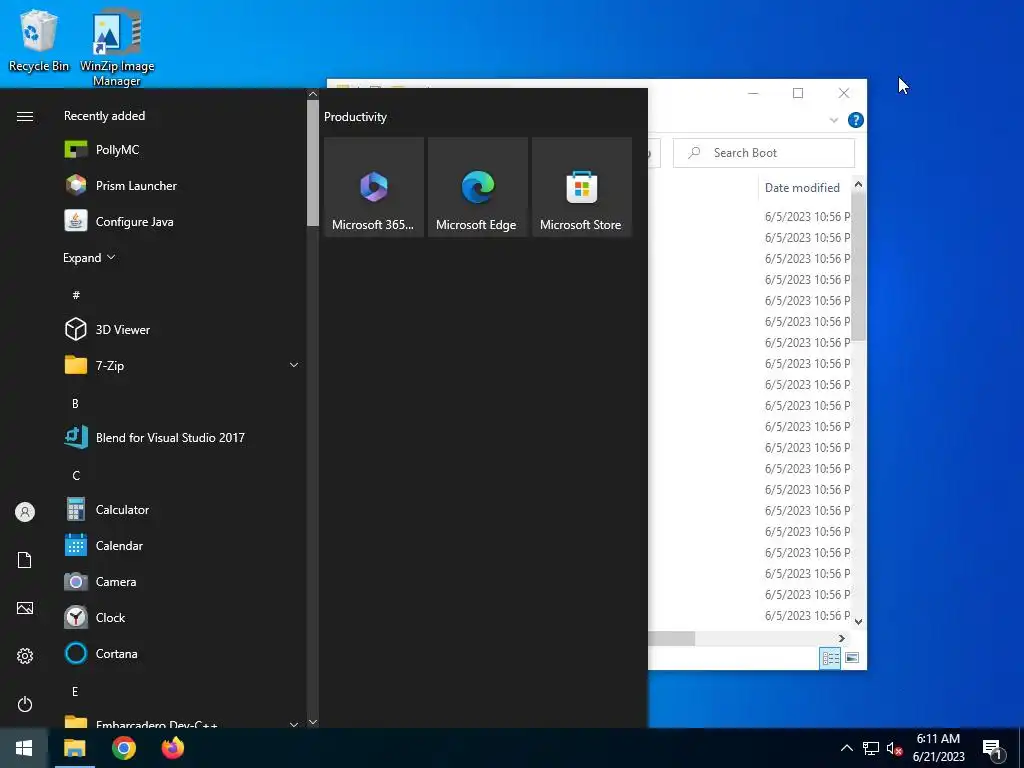This screenshot has height=768, width=1024.
Task: Open Microsoft Edge tile
Action: coord(477,187)
